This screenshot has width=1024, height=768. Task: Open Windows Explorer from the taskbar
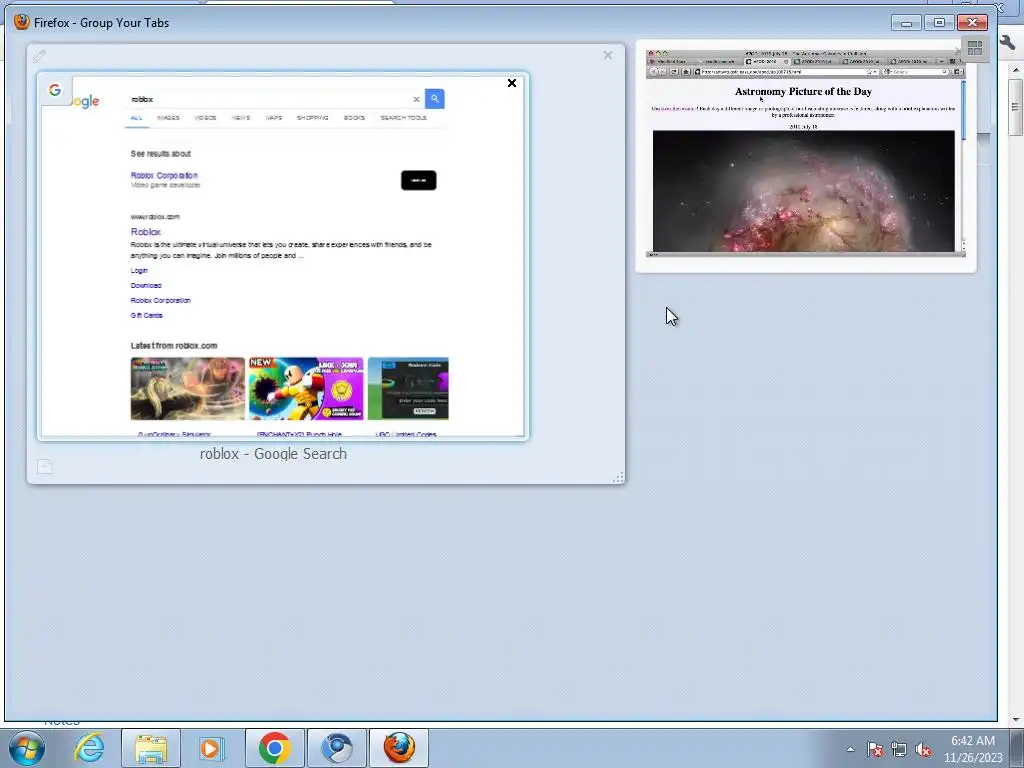(151, 748)
